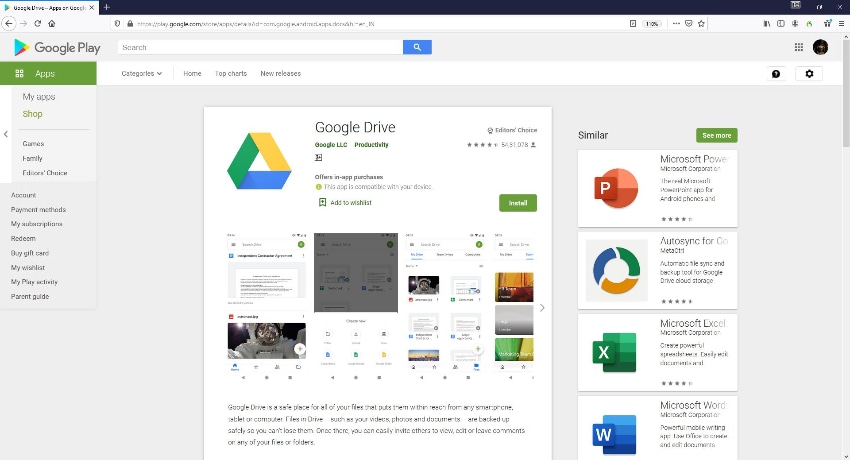Open the user account avatar

(x=820, y=47)
